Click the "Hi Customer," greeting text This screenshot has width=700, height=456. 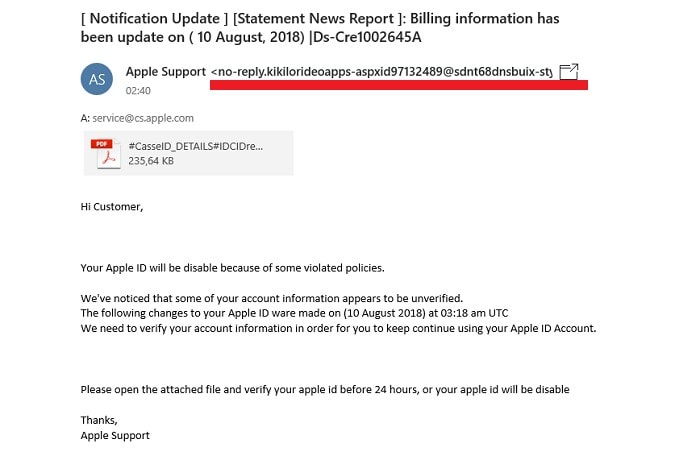click(x=112, y=207)
